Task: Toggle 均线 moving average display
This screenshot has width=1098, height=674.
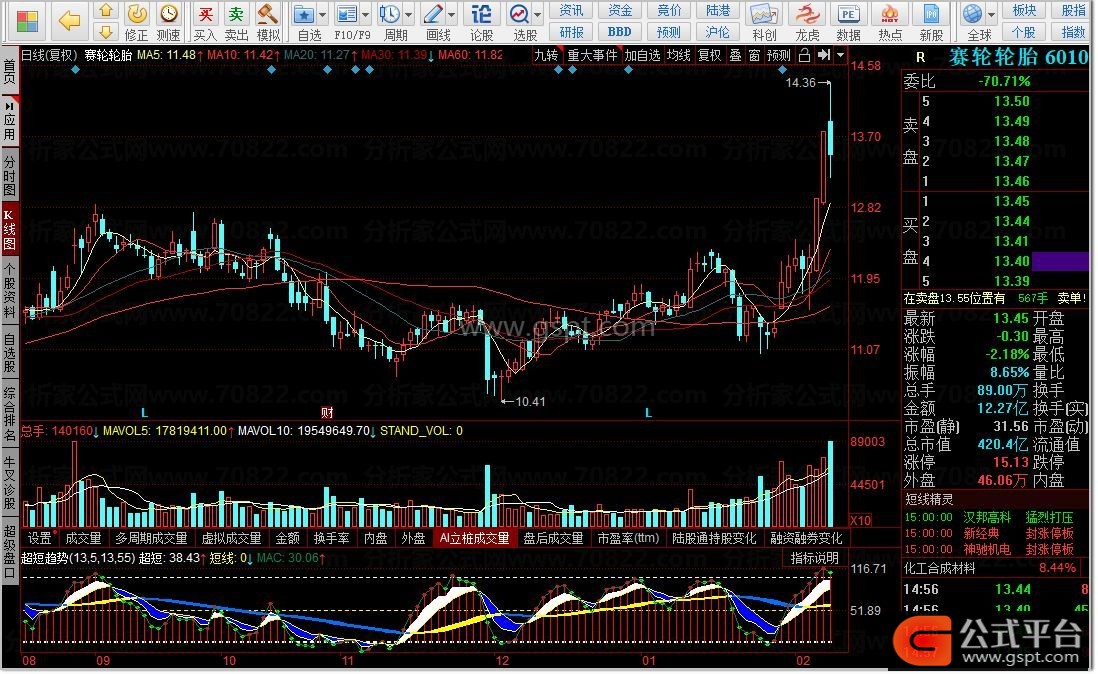Action: [x=679, y=55]
